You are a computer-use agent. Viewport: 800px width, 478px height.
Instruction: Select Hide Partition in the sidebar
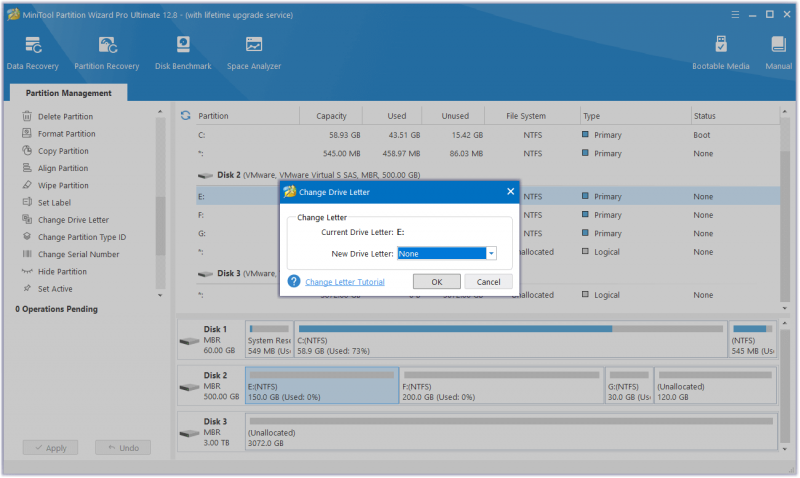click(x=62, y=271)
